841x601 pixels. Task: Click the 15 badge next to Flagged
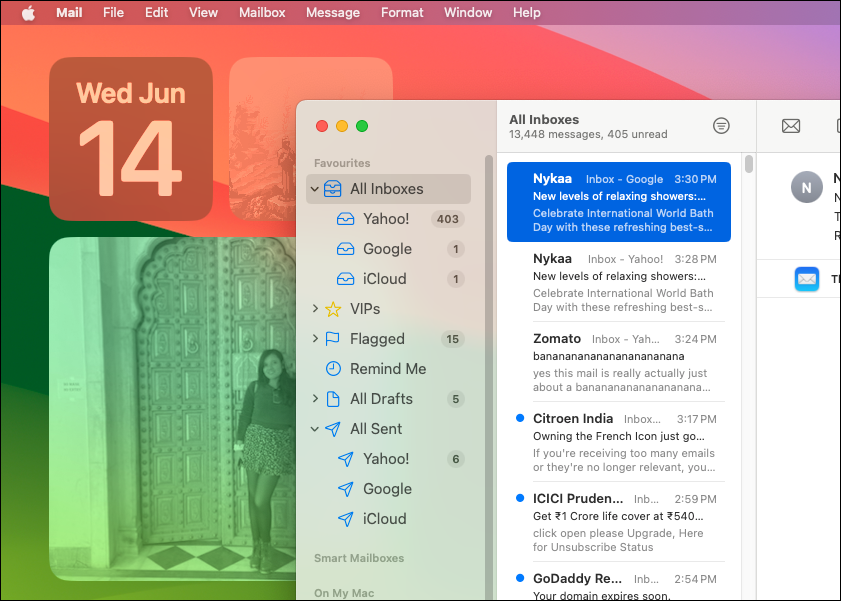click(452, 339)
